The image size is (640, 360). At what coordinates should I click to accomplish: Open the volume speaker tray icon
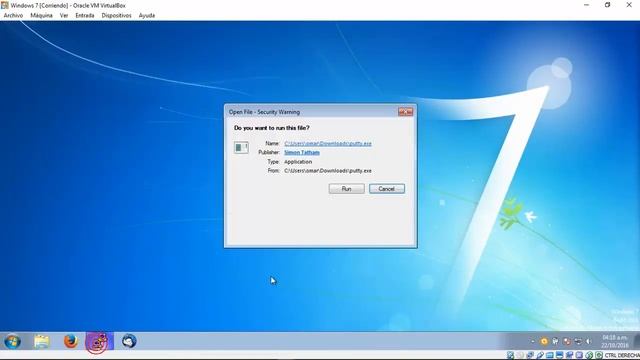point(589,341)
